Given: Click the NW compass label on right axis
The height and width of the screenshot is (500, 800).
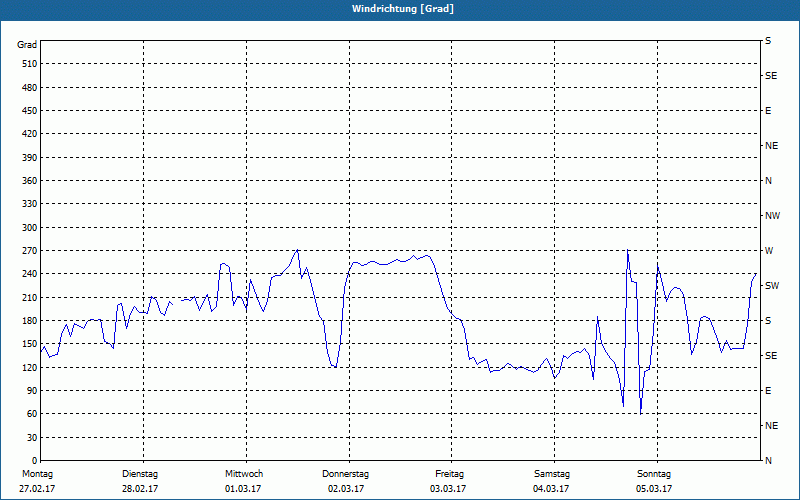Looking at the screenshot, I should point(772,216).
